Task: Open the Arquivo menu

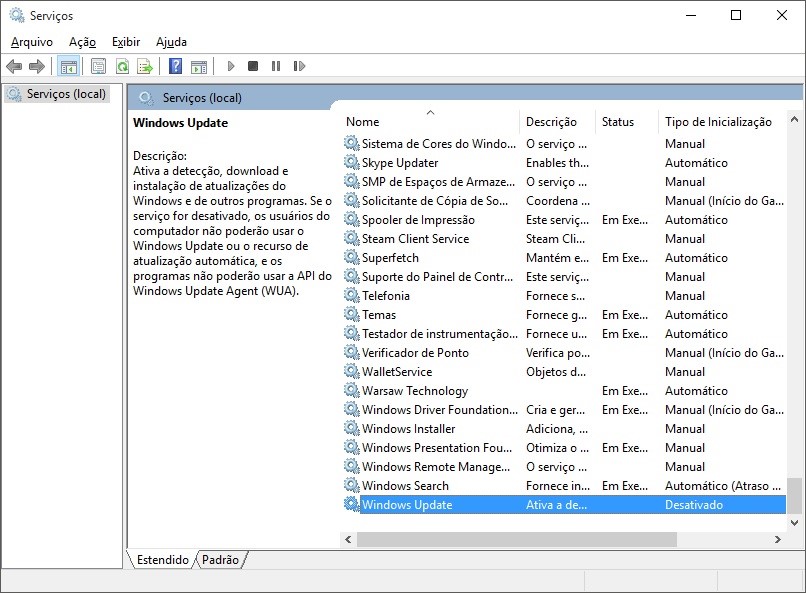Action: pos(30,42)
